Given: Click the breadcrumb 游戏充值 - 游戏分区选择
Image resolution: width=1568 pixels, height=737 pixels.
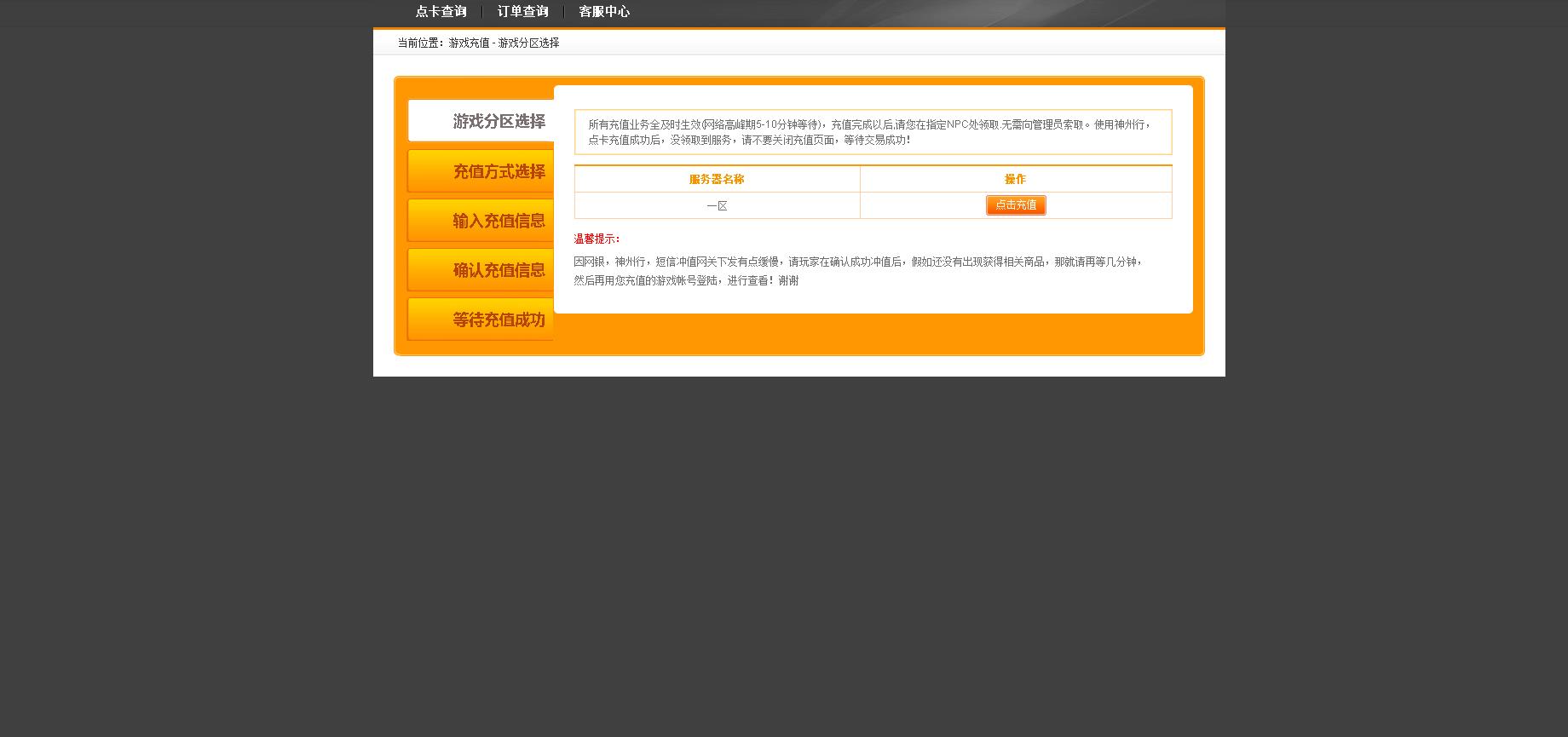Looking at the screenshot, I should click(504, 43).
